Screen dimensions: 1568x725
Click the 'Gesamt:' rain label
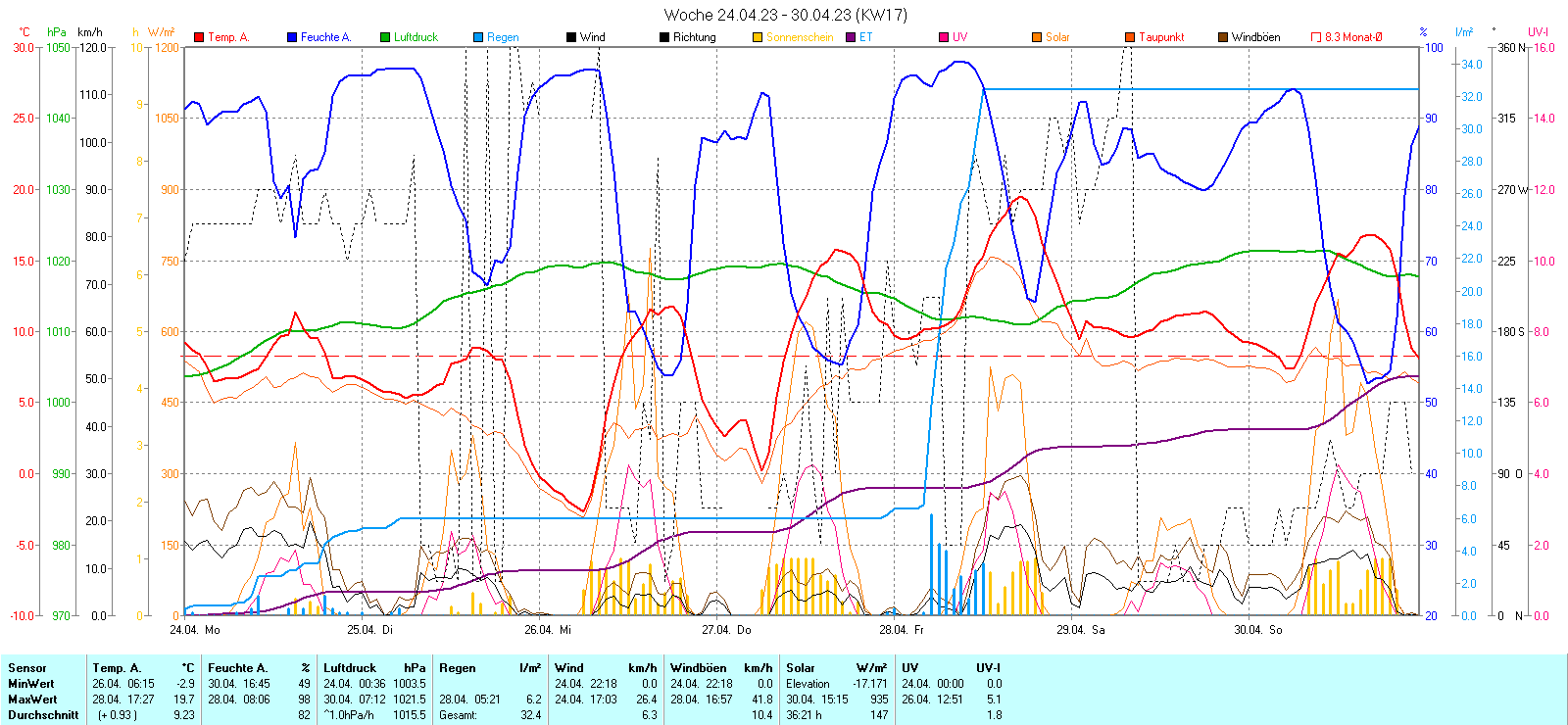[458, 715]
